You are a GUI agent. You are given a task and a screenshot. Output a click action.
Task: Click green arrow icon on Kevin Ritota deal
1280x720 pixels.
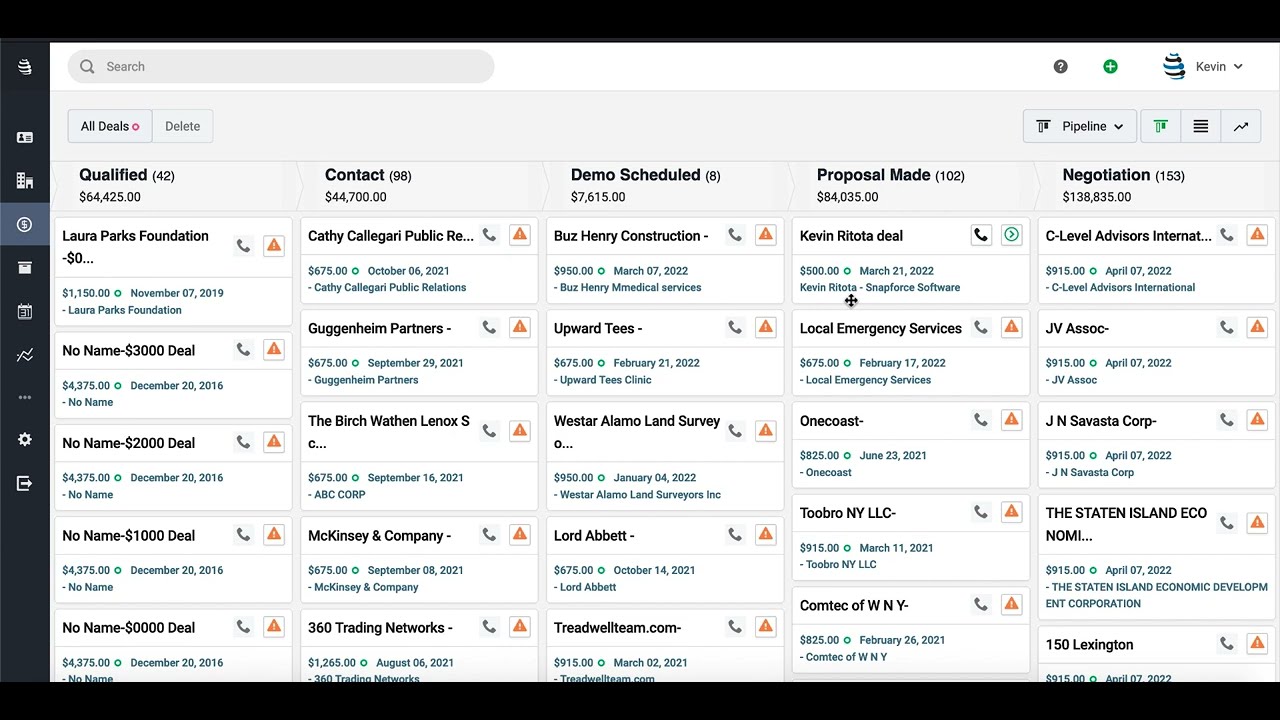click(x=1011, y=236)
